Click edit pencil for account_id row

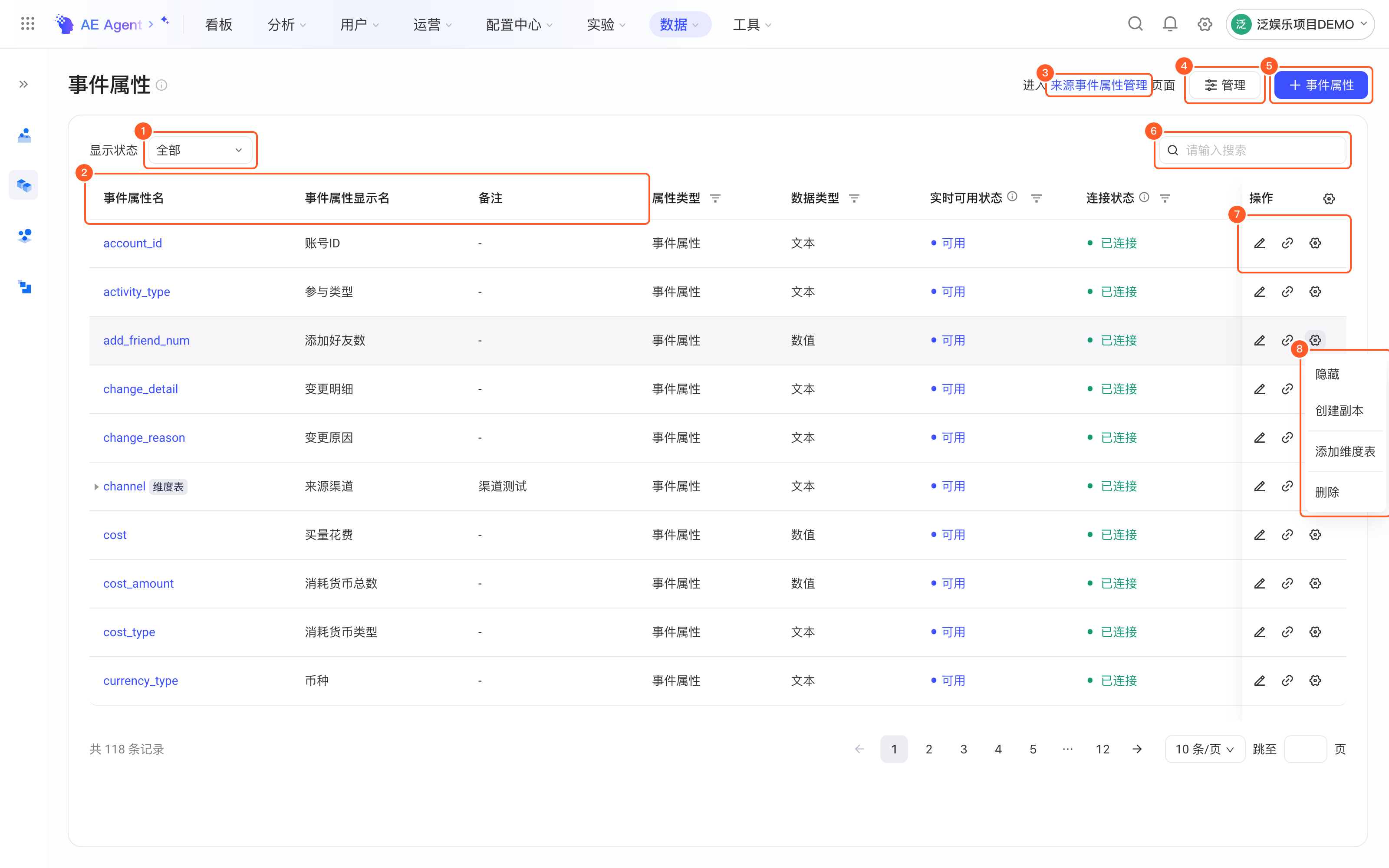(x=1259, y=243)
